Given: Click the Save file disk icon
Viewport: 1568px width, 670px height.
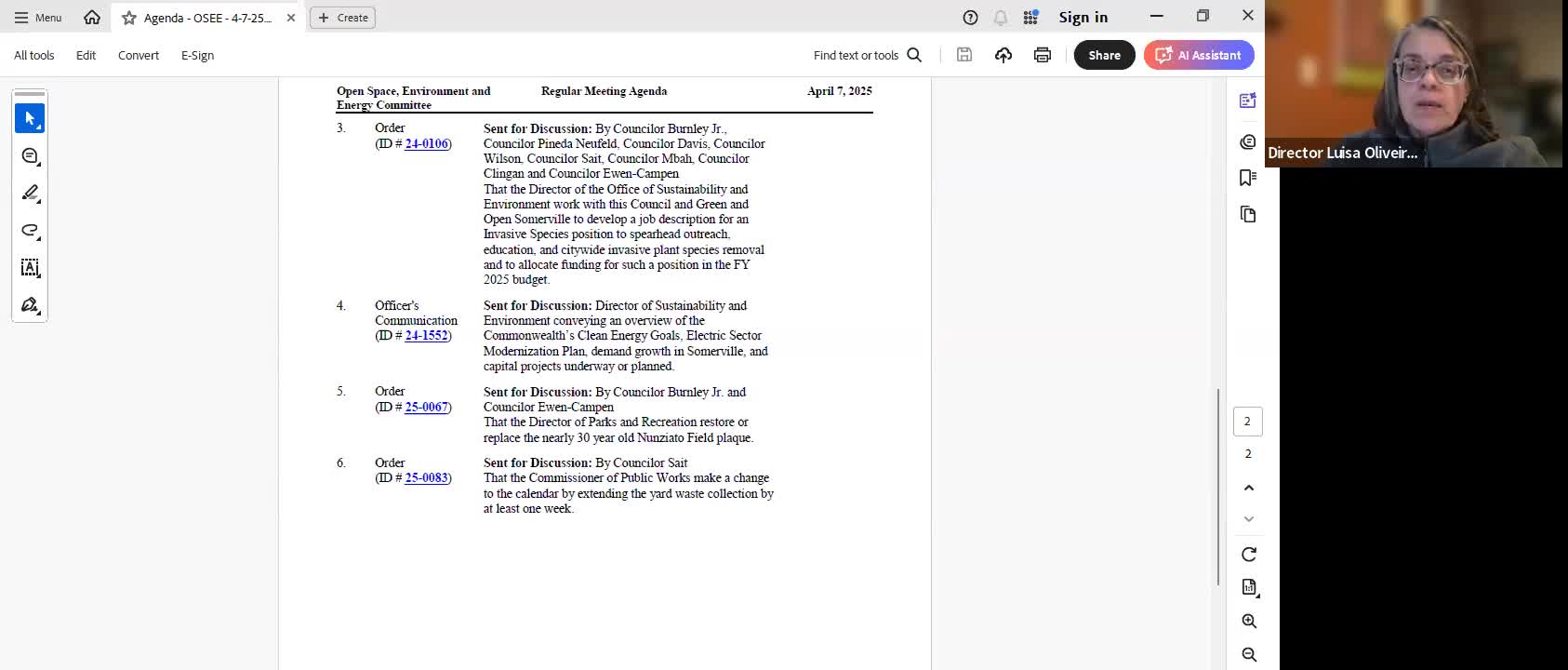Looking at the screenshot, I should coord(964,55).
